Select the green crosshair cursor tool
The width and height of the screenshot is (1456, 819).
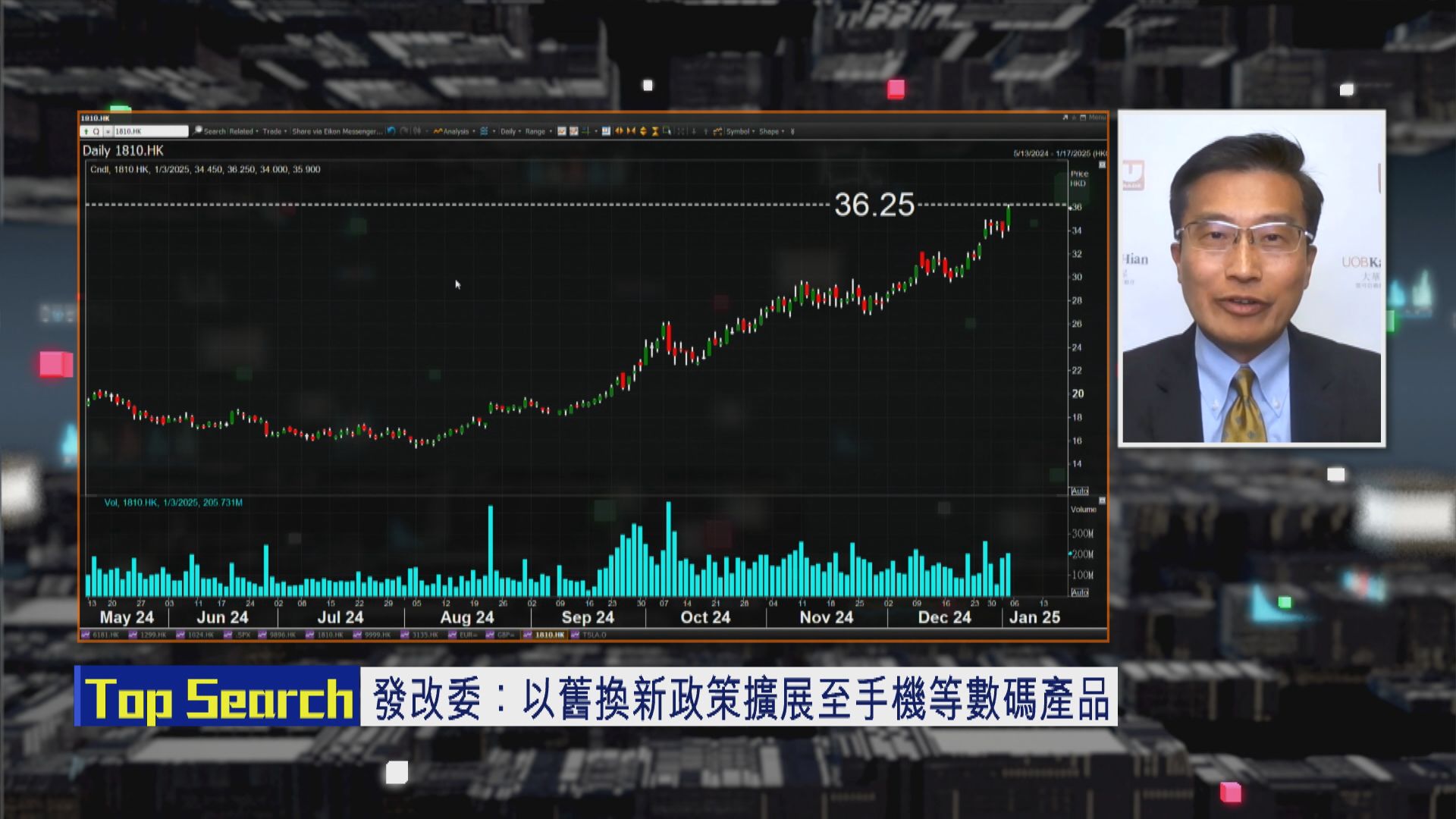click(x=585, y=131)
